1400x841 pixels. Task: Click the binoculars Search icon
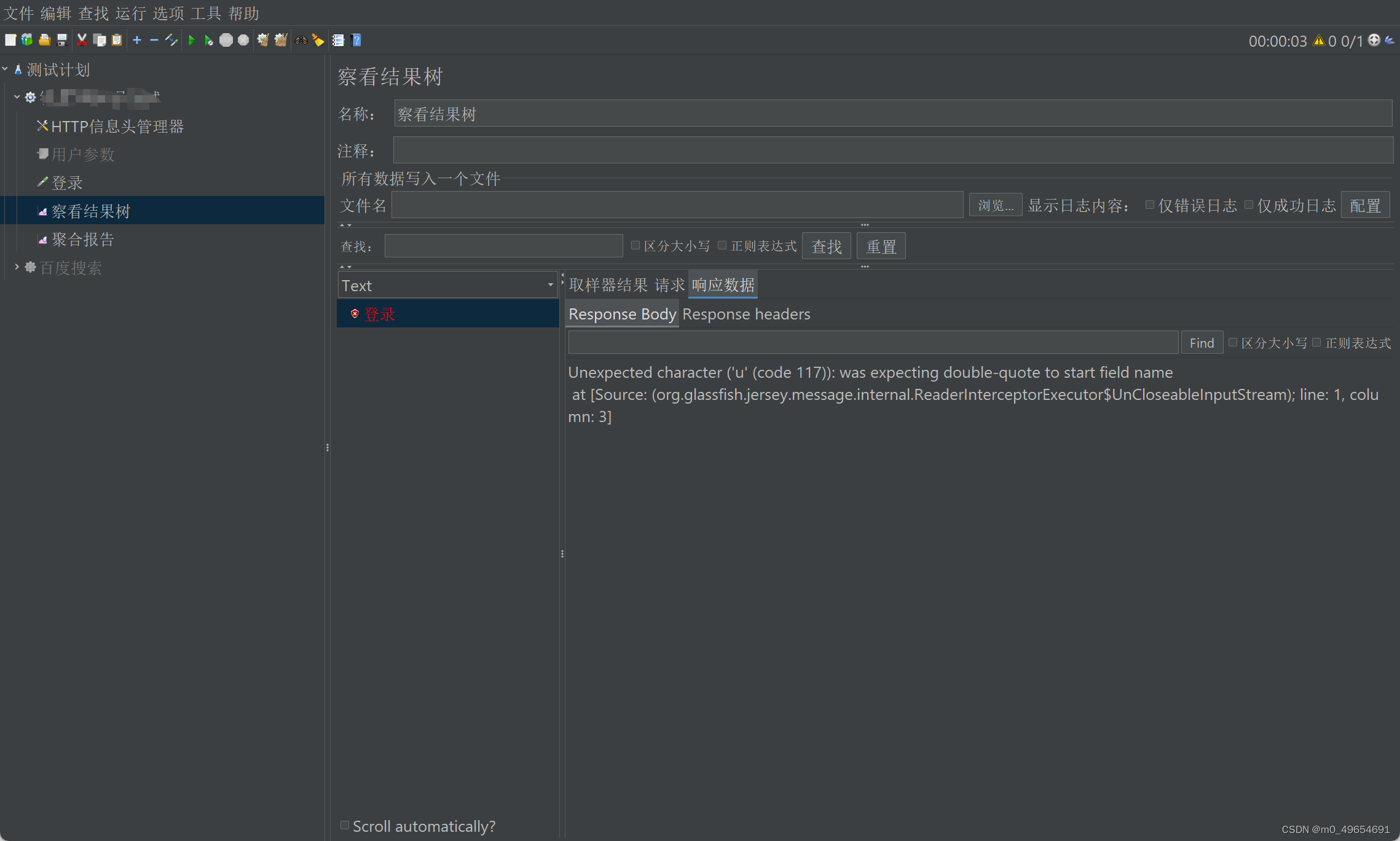click(301, 41)
